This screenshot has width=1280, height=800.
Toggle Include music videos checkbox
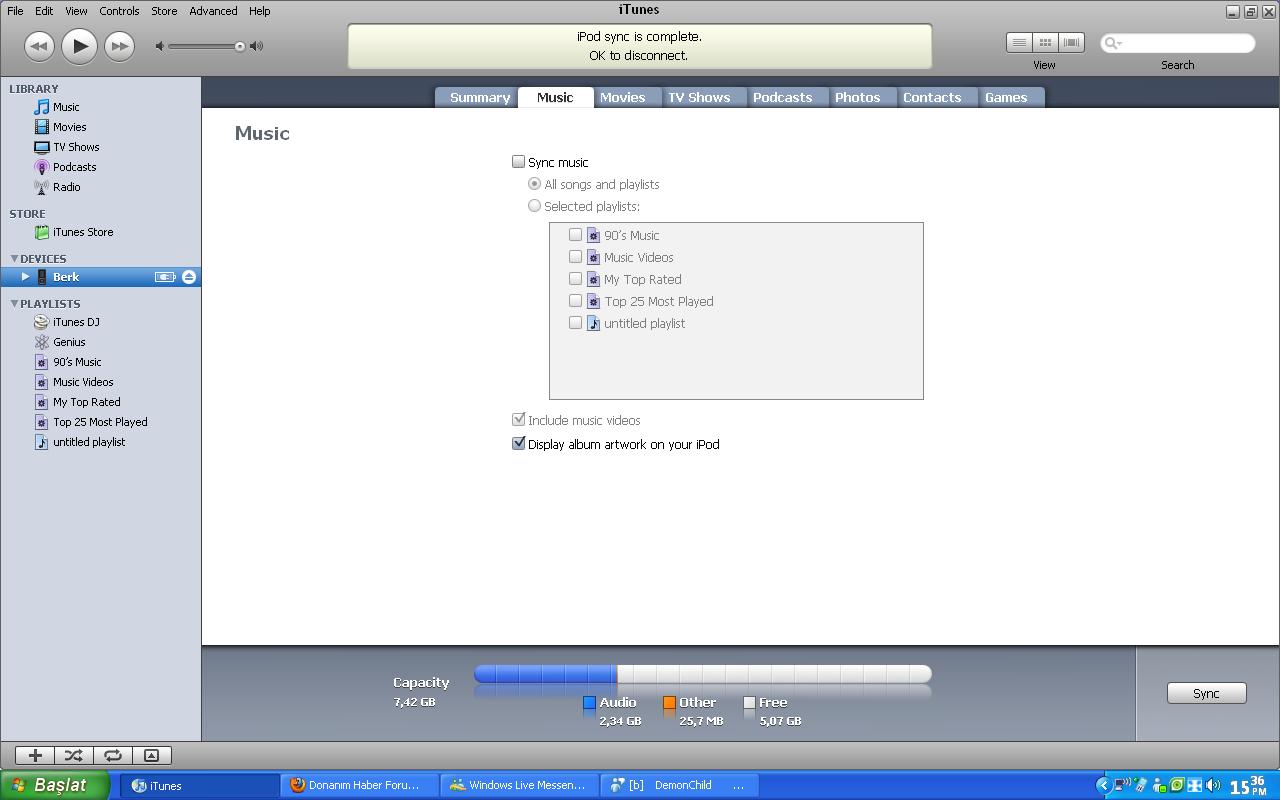pyautogui.click(x=518, y=420)
